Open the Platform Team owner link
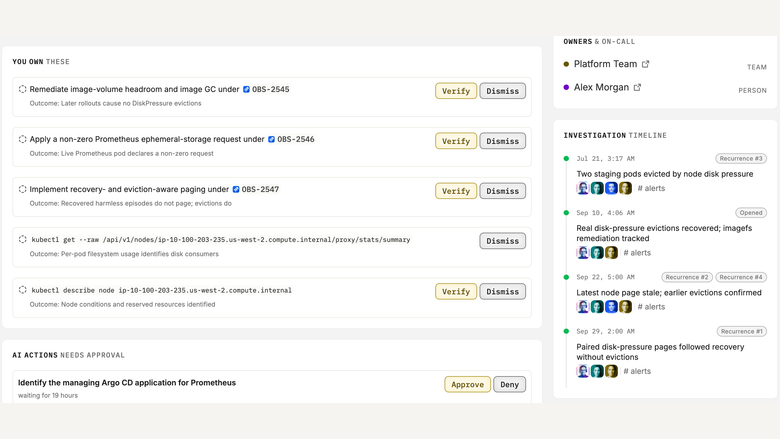Image resolution: width=780 pixels, height=439 pixels. (x=605, y=64)
